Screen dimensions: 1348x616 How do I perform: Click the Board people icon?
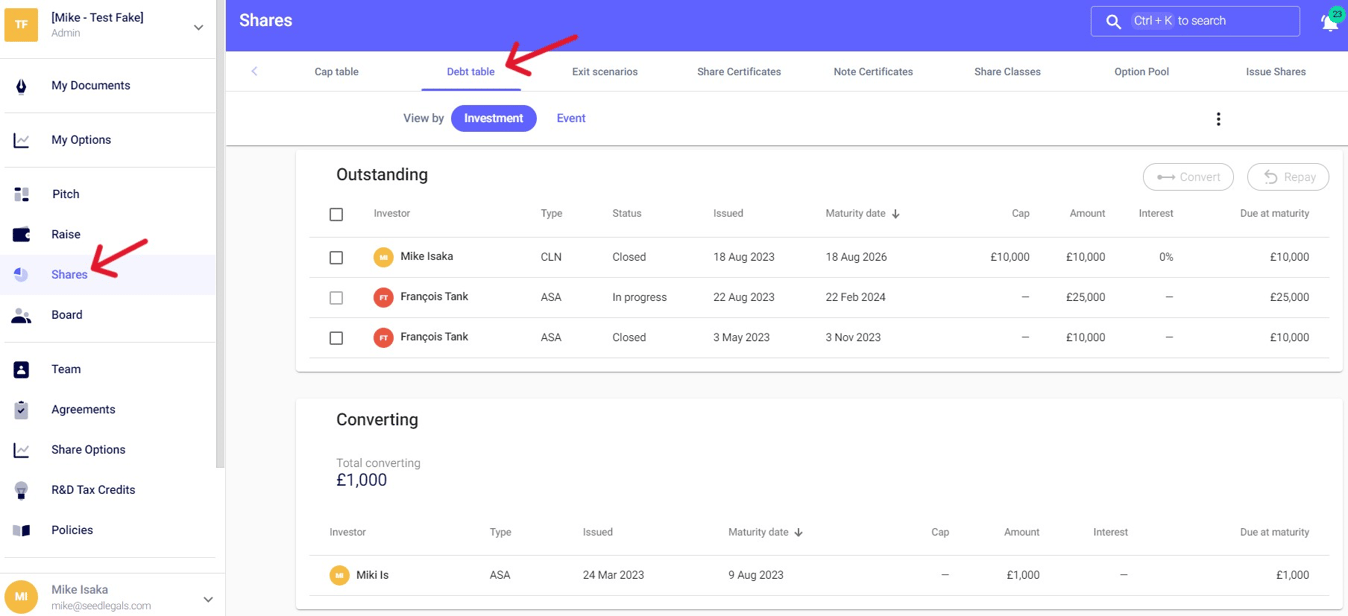coord(21,315)
